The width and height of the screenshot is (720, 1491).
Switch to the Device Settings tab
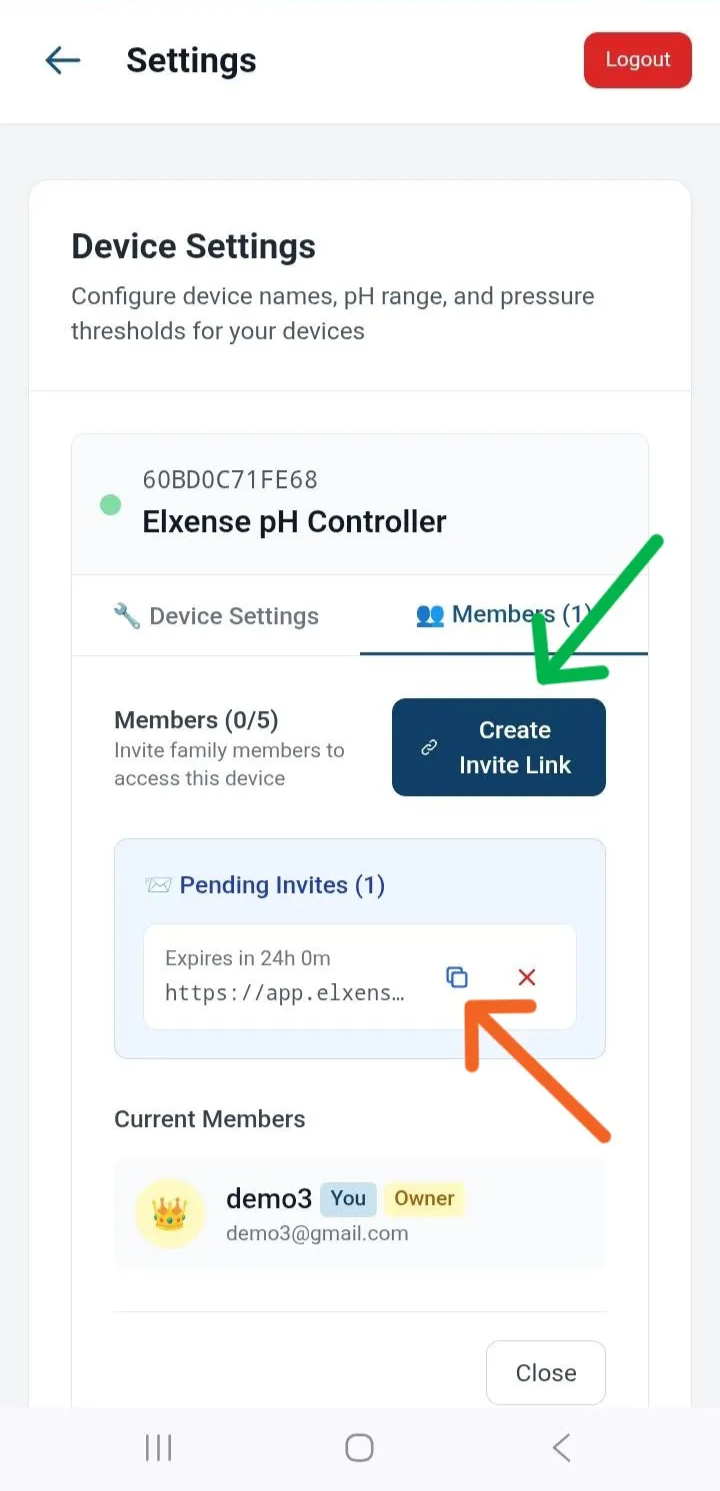[216, 616]
